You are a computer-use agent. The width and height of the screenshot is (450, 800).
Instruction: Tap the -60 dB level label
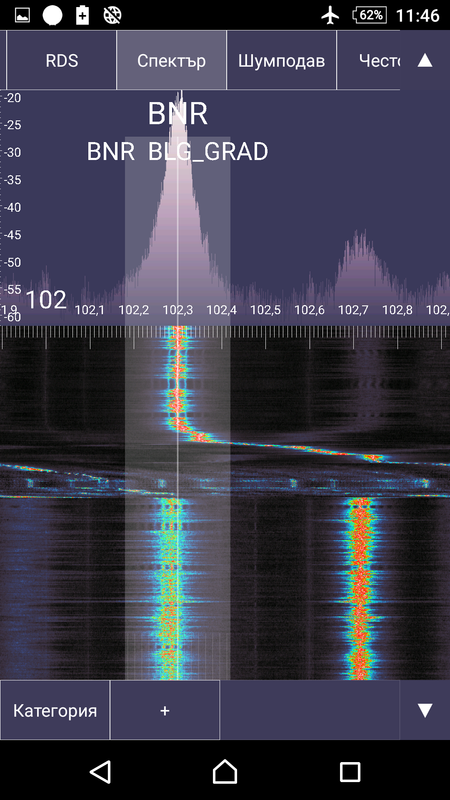click(x=13, y=317)
